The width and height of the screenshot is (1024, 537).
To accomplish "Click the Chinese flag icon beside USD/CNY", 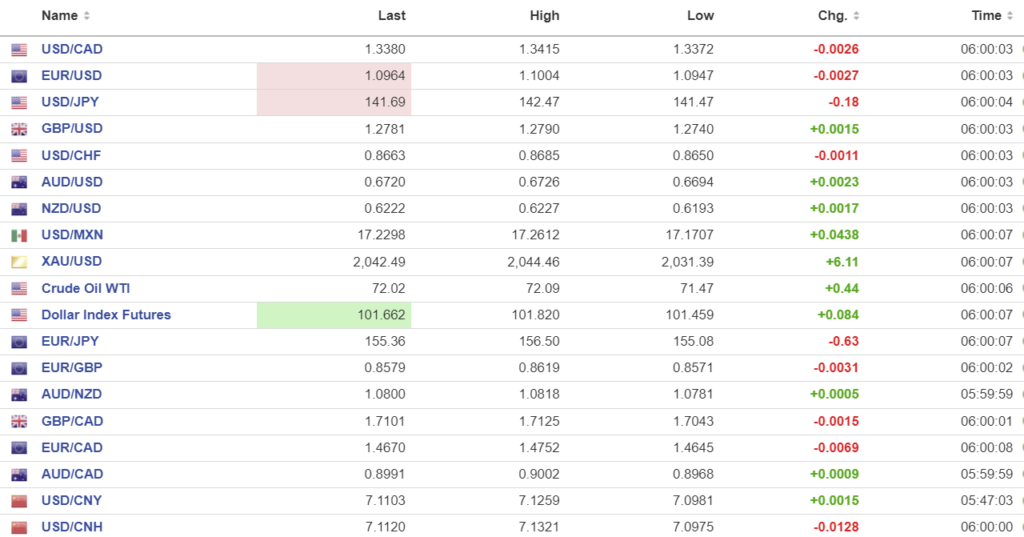I will point(19,501).
